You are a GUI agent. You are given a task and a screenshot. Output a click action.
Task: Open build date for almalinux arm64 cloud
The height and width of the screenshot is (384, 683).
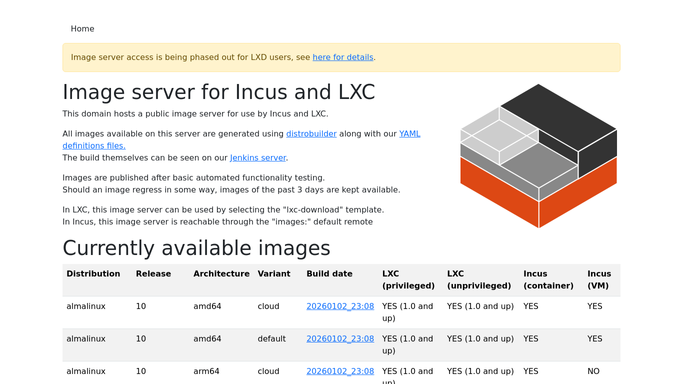340,371
